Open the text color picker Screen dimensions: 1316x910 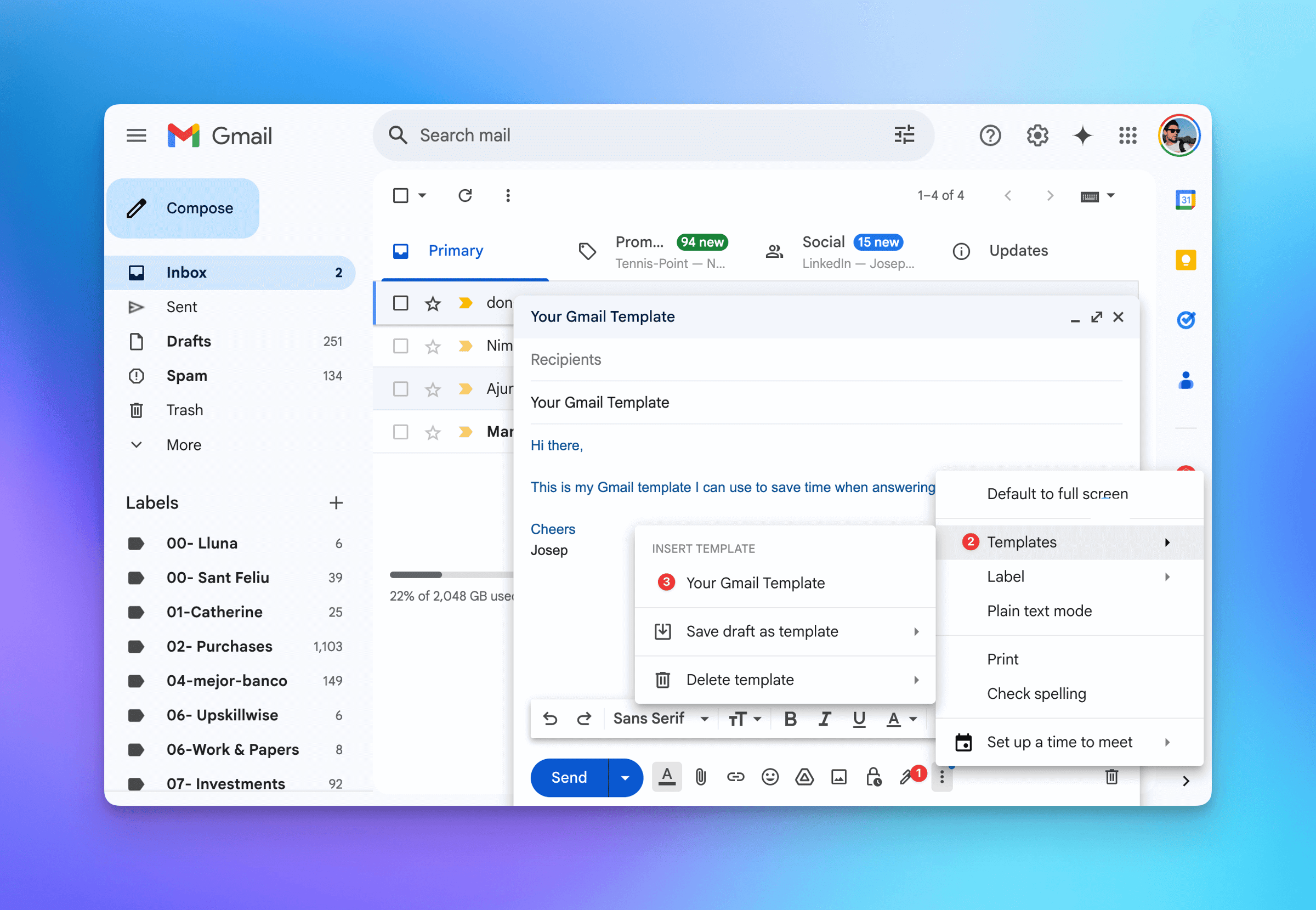[x=901, y=719]
